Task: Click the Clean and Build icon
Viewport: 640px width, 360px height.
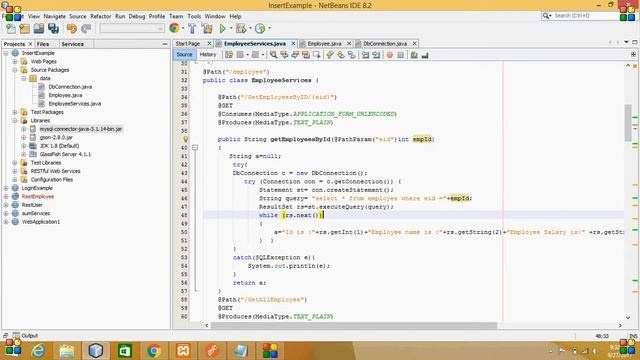Action: pyautogui.click(x=207, y=28)
